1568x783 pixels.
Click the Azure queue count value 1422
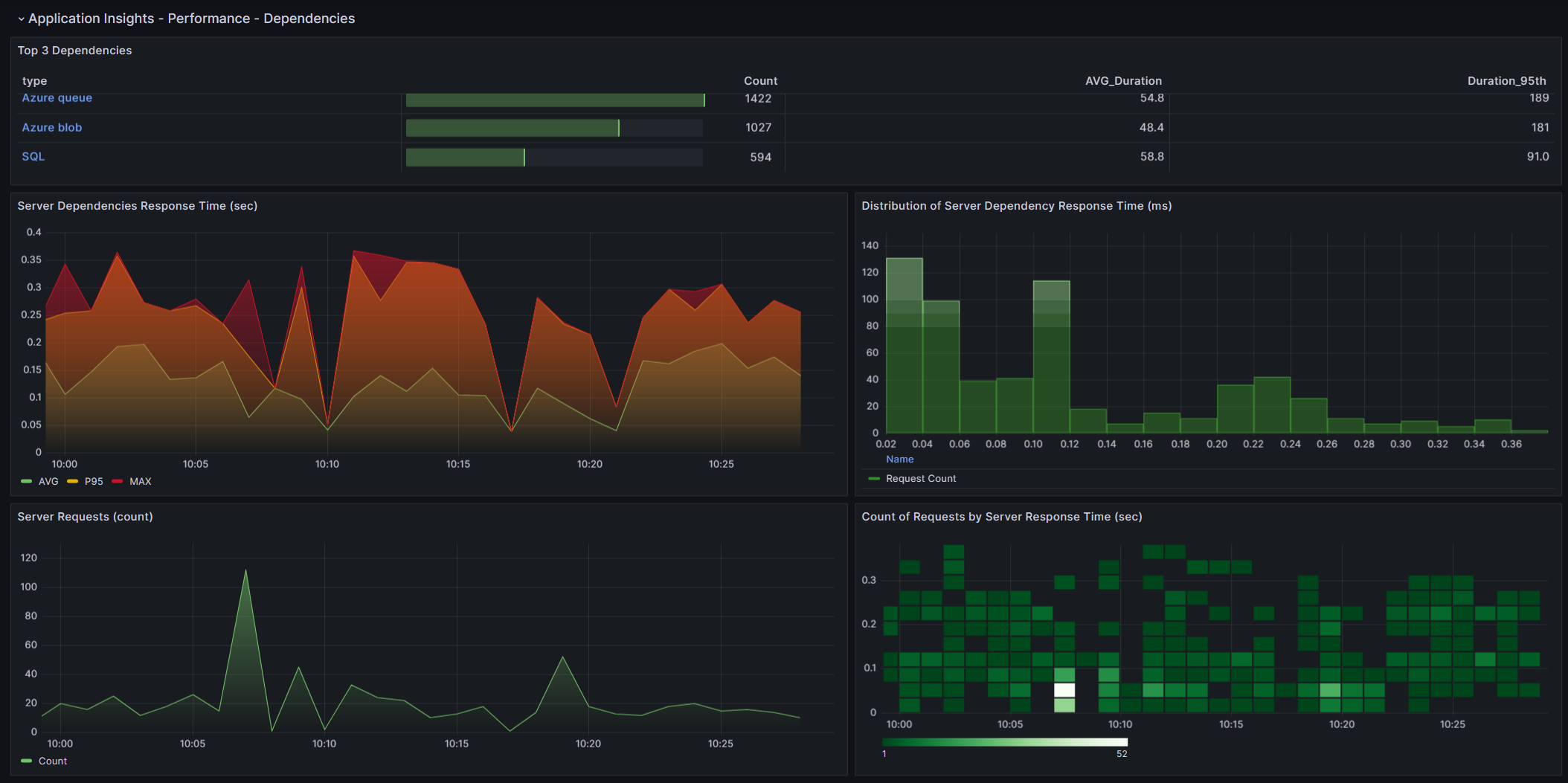(758, 98)
